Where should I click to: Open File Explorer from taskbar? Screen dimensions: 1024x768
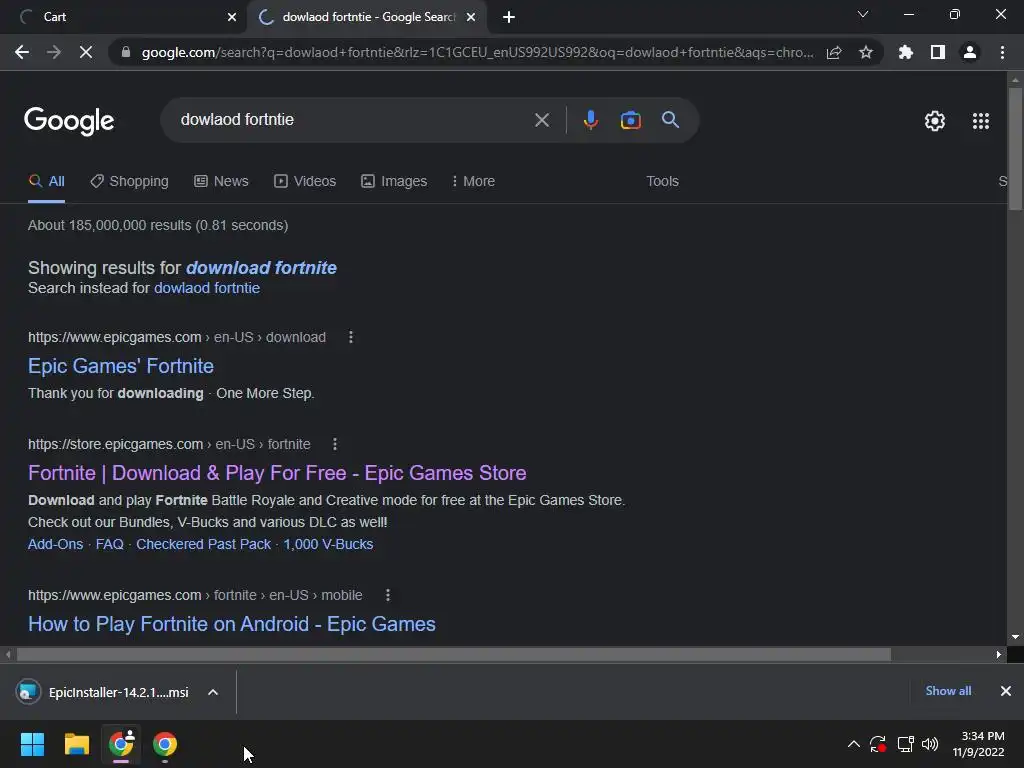(76, 744)
